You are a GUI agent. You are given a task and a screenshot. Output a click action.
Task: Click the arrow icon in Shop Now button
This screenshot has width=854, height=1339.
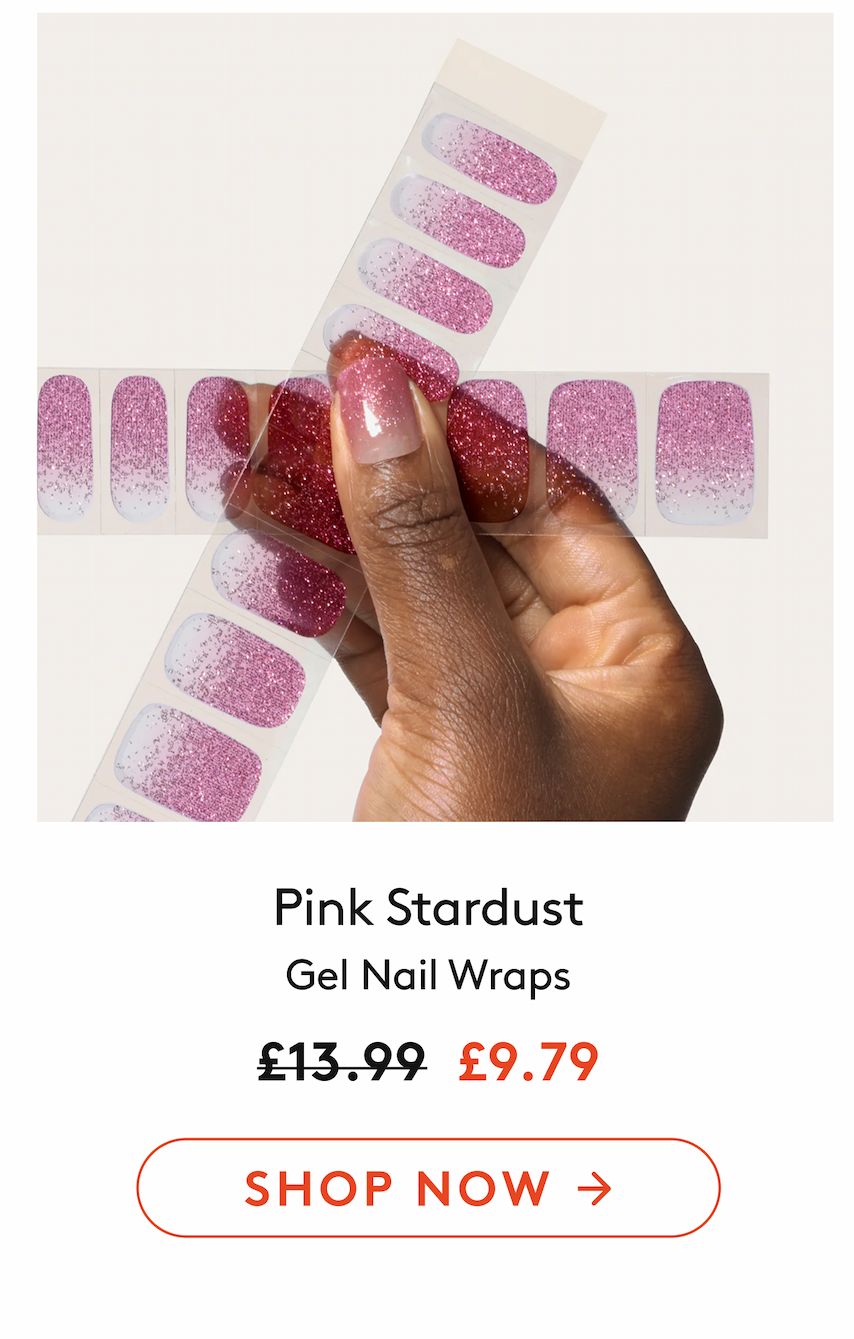point(594,1189)
